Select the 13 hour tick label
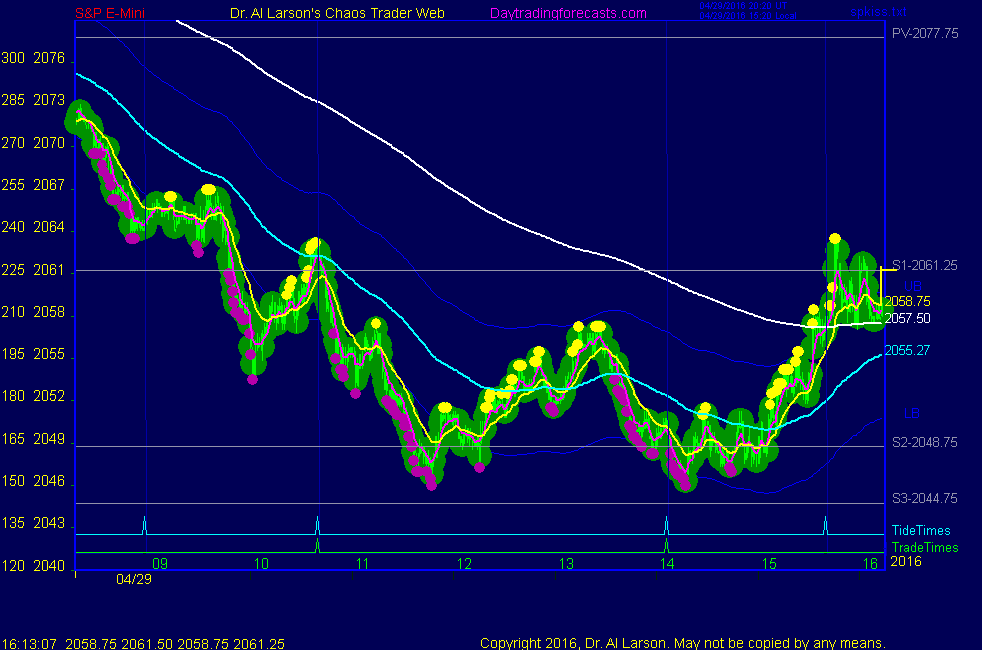The width and height of the screenshot is (982, 650). click(x=566, y=564)
